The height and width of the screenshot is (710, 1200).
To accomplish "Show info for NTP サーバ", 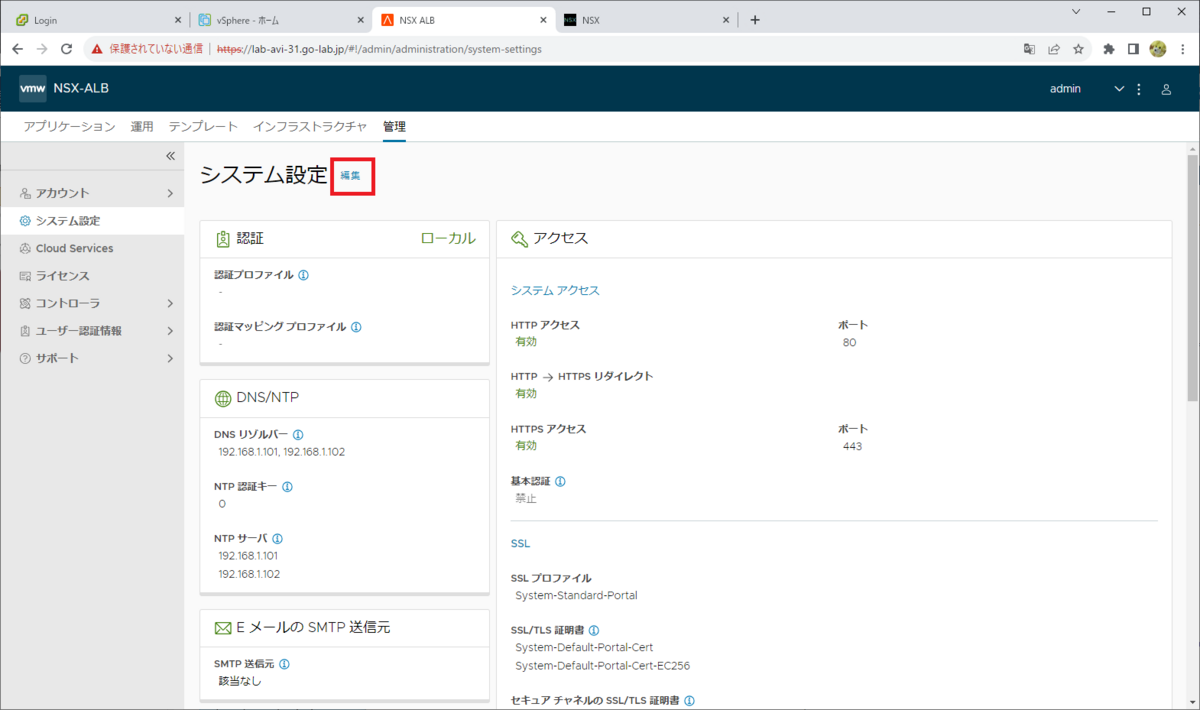I will (x=277, y=539).
